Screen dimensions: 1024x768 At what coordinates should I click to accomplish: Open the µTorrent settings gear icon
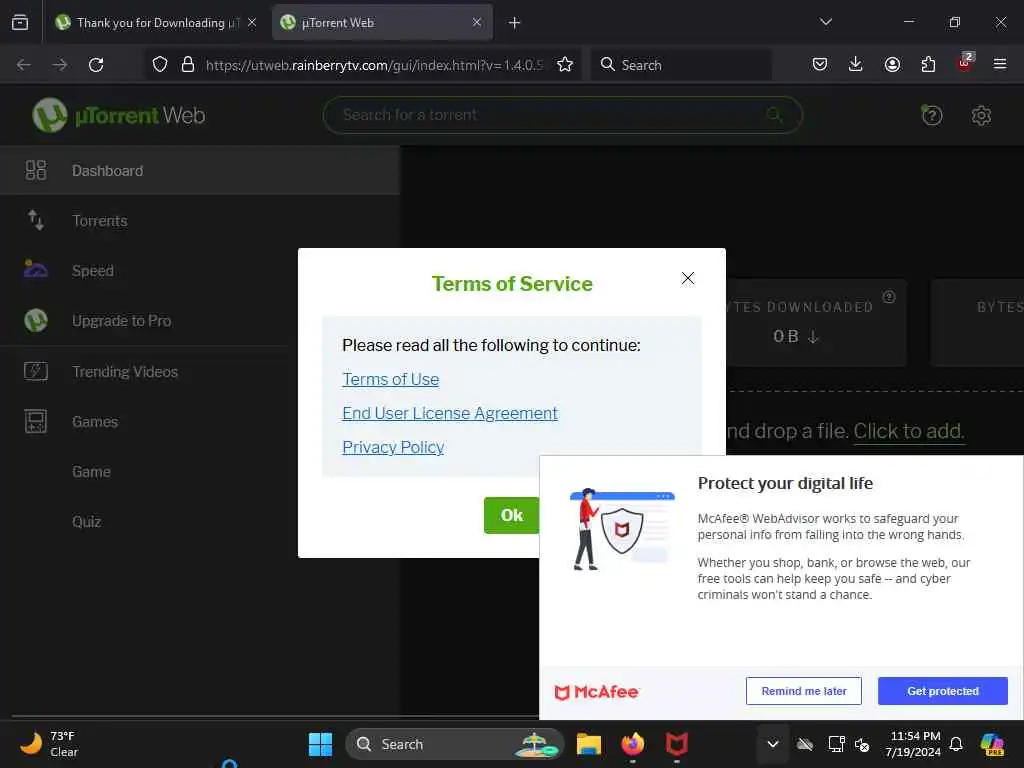point(981,116)
